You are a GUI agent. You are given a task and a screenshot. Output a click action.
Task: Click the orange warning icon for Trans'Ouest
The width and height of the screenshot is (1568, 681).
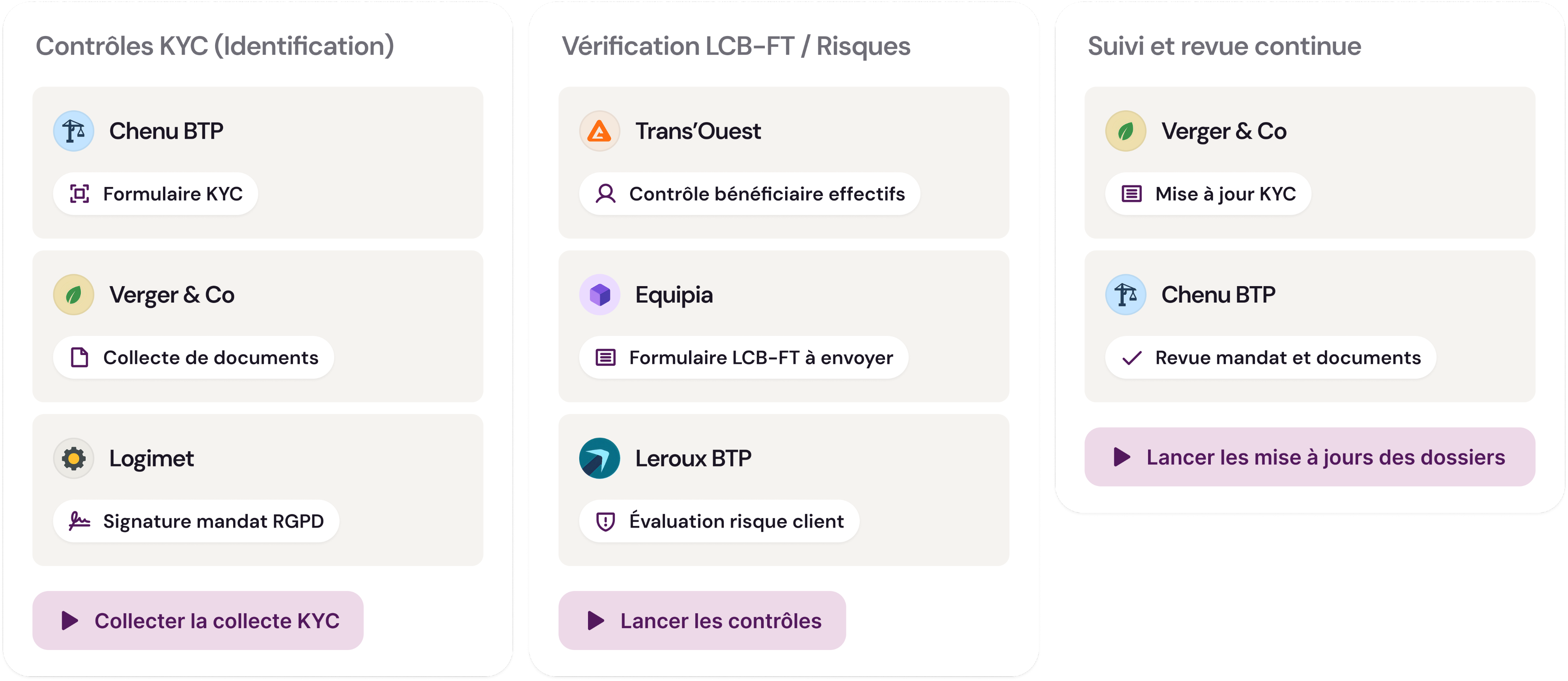point(600,130)
